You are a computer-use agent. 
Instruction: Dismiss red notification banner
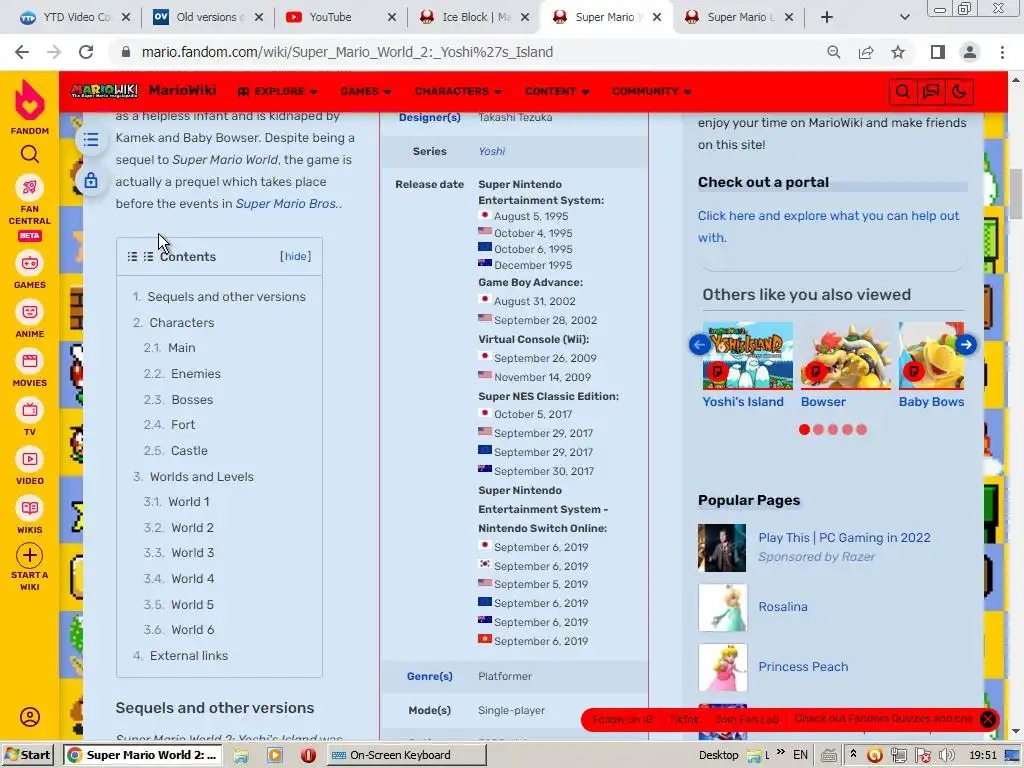[987, 720]
